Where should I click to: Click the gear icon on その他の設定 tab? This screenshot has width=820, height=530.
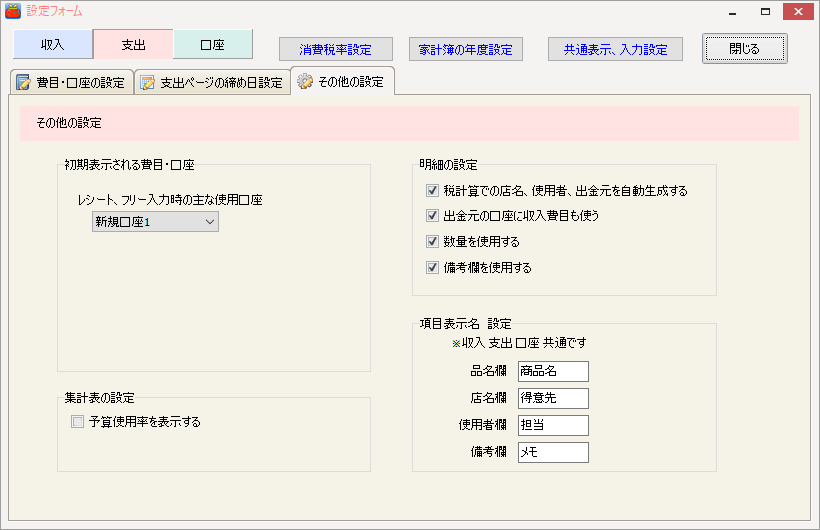[x=305, y=81]
